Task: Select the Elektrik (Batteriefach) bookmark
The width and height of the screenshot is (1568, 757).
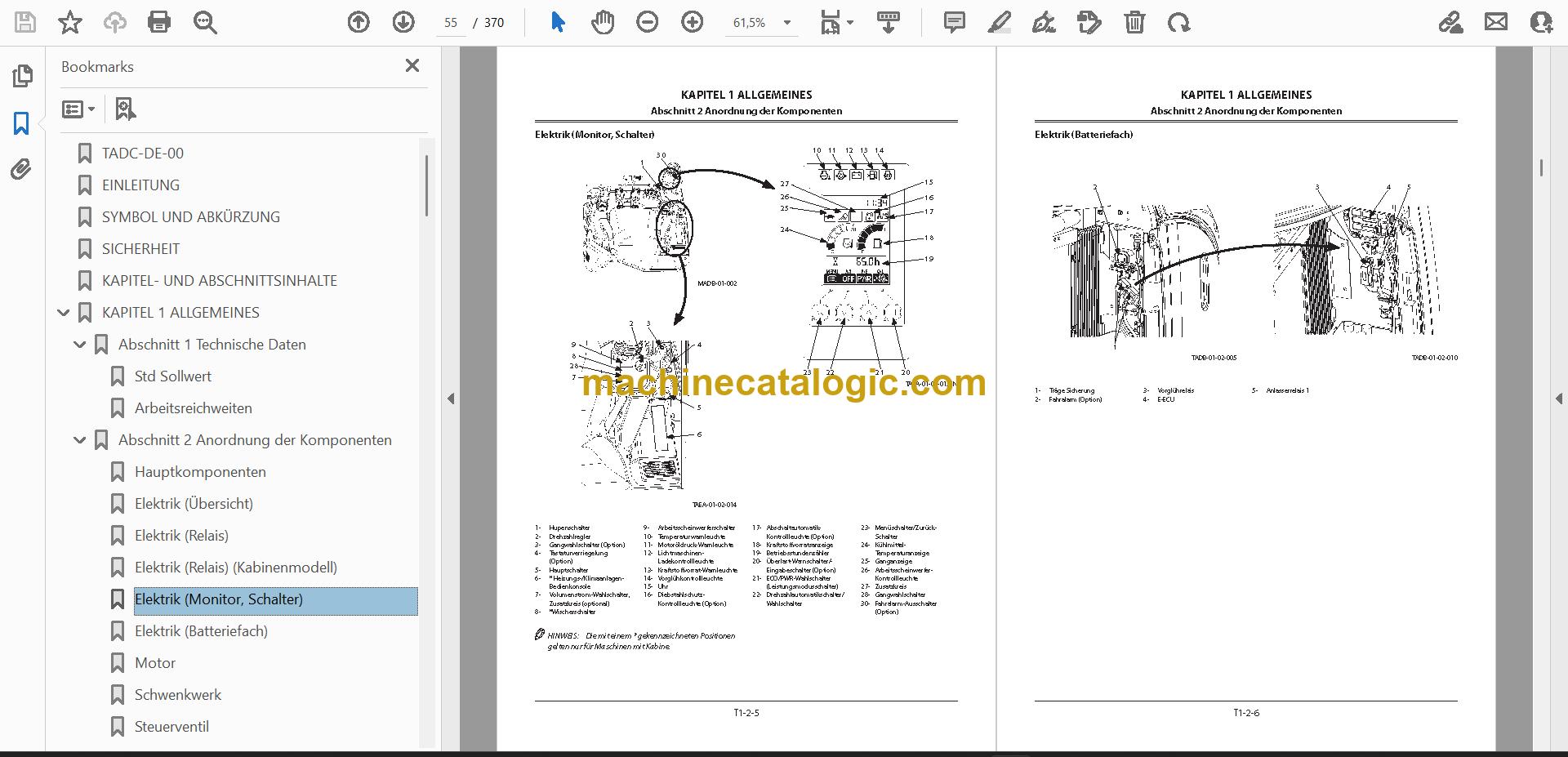Action: pos(201,631)
